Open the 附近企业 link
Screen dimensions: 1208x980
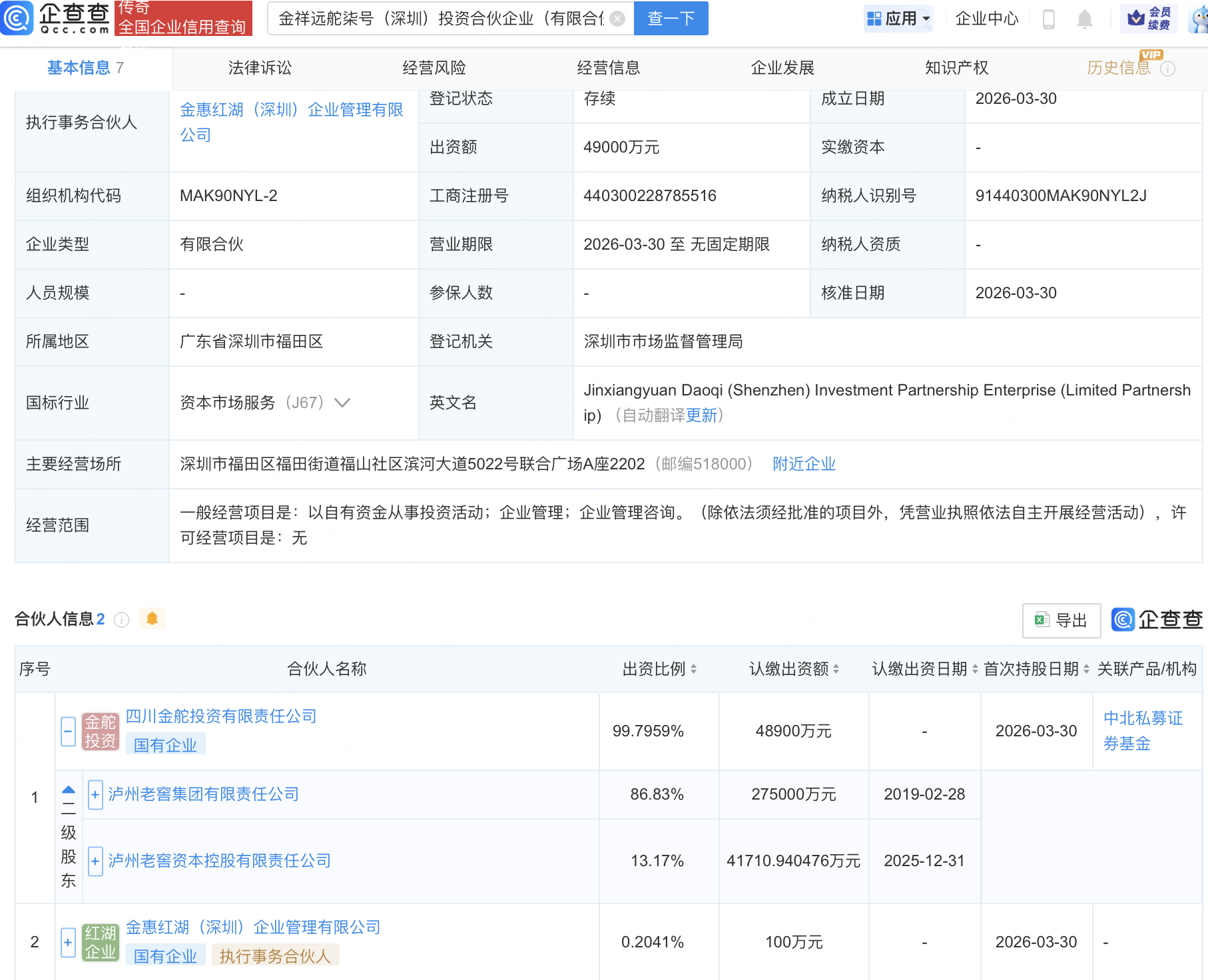(804, 464)
